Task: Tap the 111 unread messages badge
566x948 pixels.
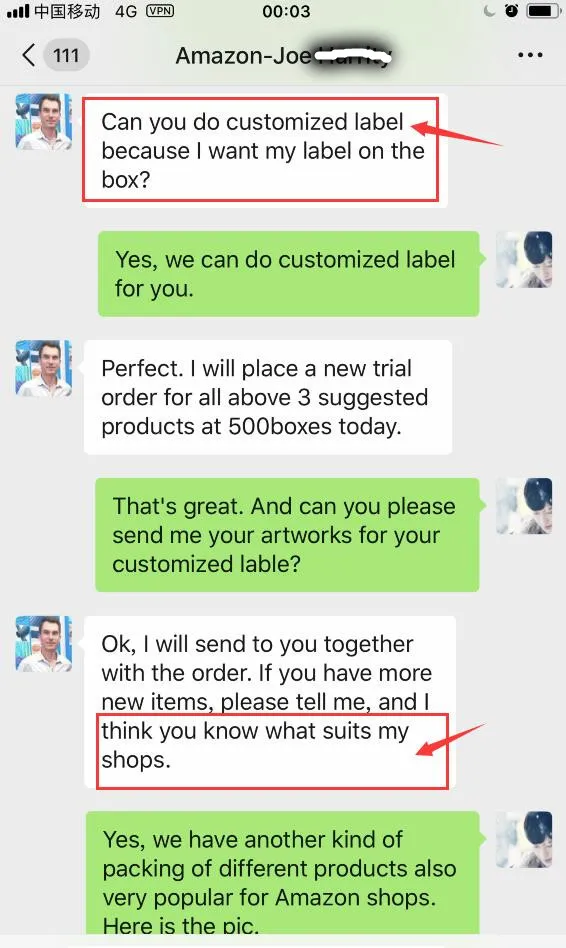Action: tap(66, 56)
